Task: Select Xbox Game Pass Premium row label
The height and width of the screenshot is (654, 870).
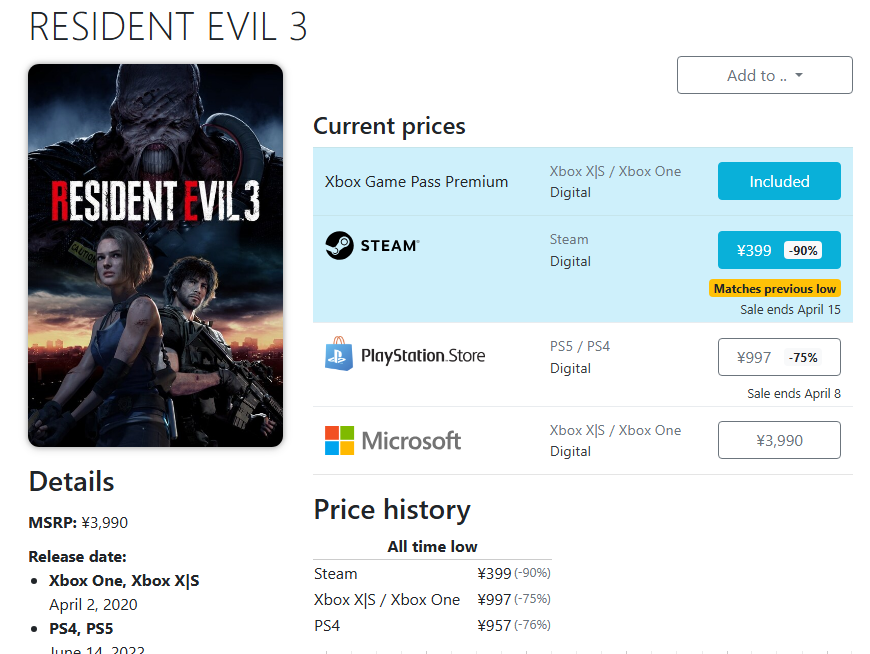Action: (416, 182)
